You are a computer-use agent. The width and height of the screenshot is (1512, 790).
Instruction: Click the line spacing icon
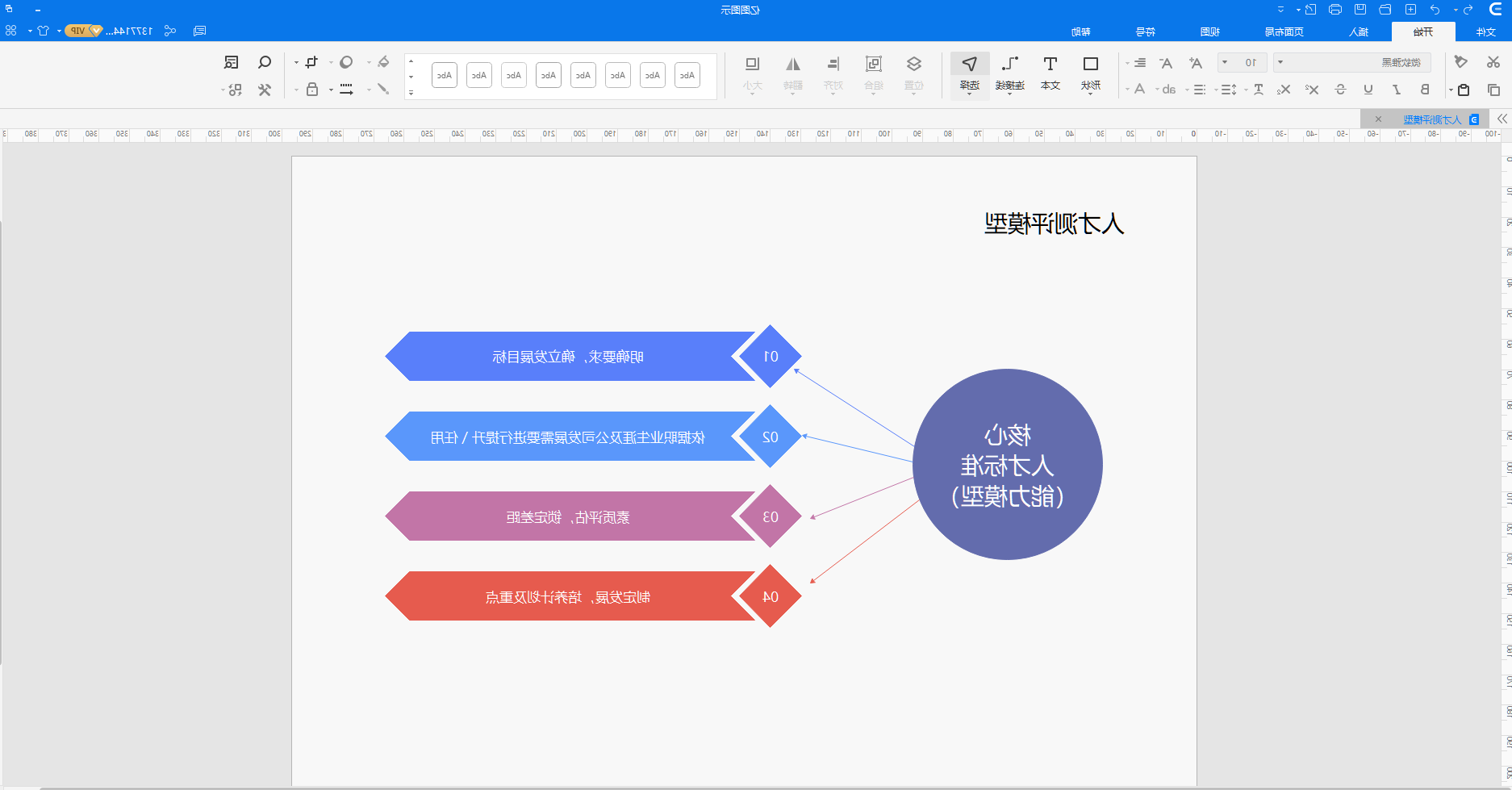click(x=1229, y=90)
